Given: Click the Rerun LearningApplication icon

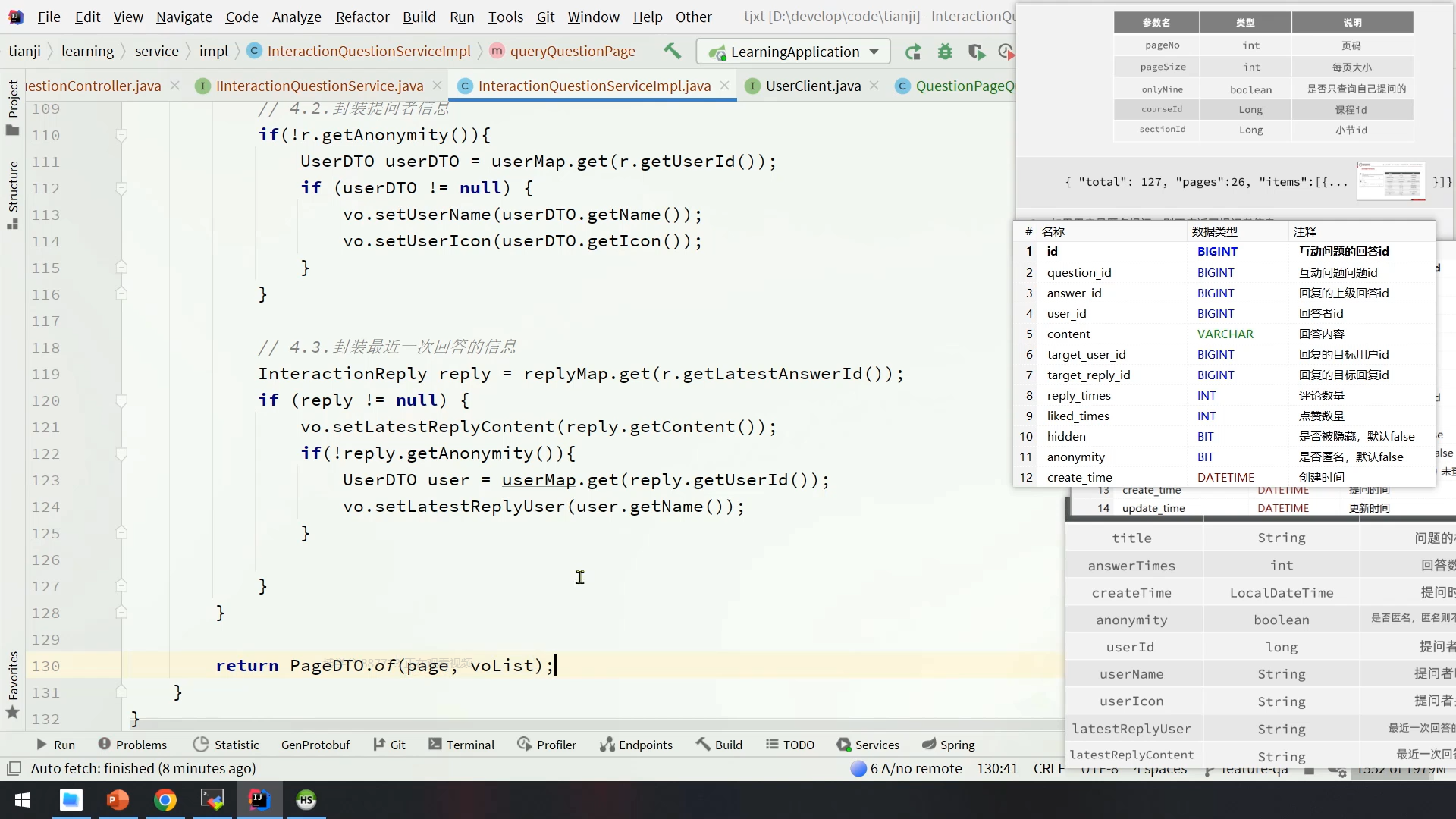Looking at the screenshot, I should pyautogui.click(x=913, y=52).
